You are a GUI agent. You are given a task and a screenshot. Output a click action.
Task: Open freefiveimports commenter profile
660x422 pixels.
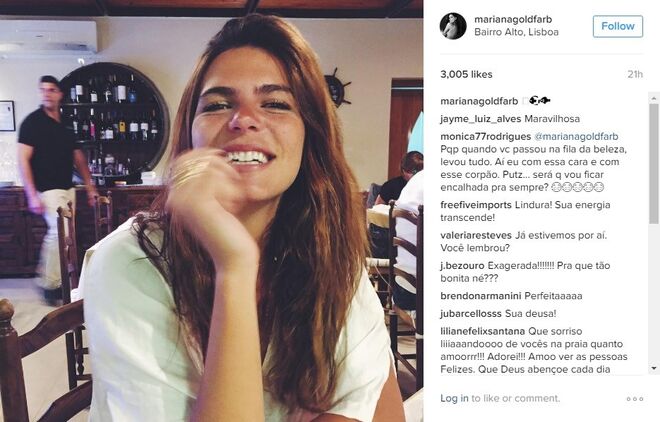pos(476,205)
